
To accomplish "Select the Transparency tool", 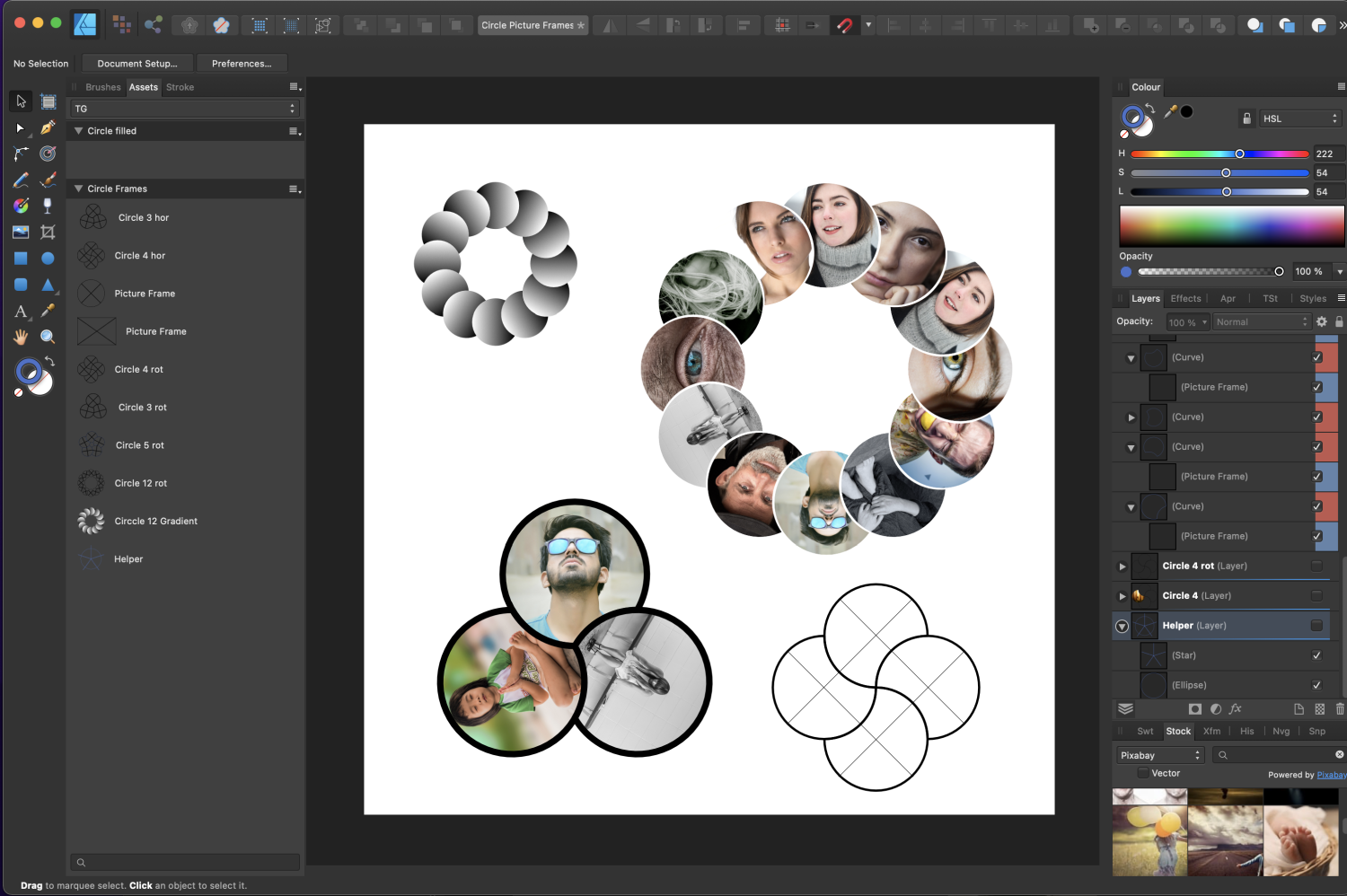I will click(x=48, y=206).
